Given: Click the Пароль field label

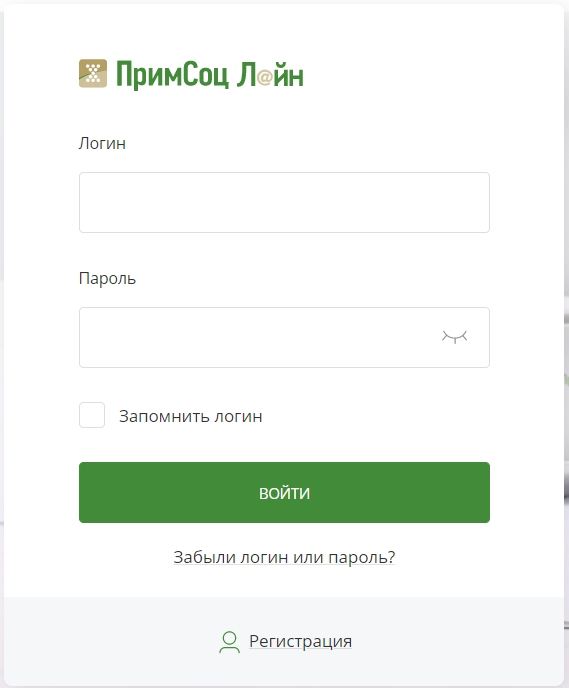Looking at the screenshot, I should [107, 279].
